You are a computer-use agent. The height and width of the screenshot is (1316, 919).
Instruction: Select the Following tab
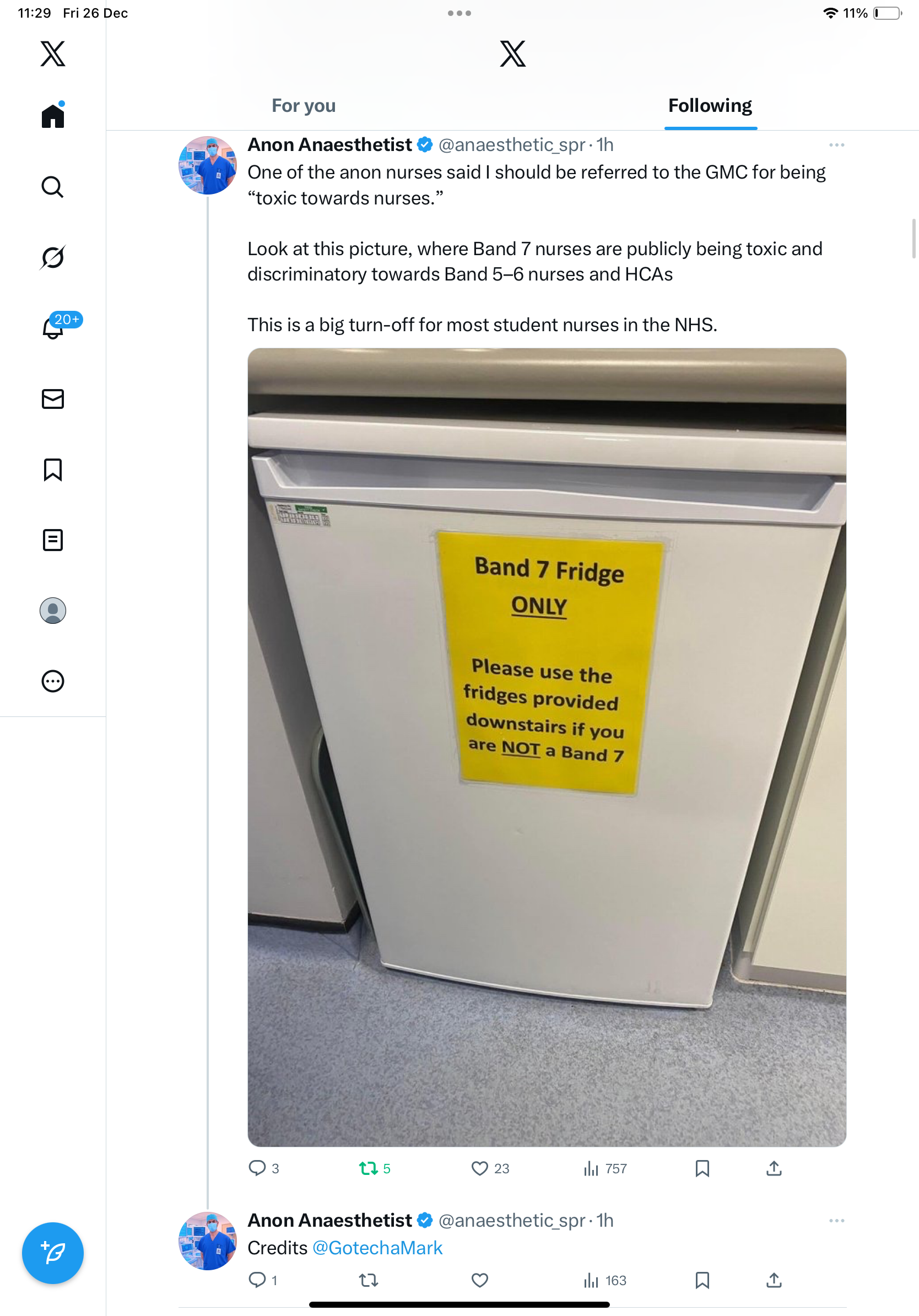coord(710,106)
